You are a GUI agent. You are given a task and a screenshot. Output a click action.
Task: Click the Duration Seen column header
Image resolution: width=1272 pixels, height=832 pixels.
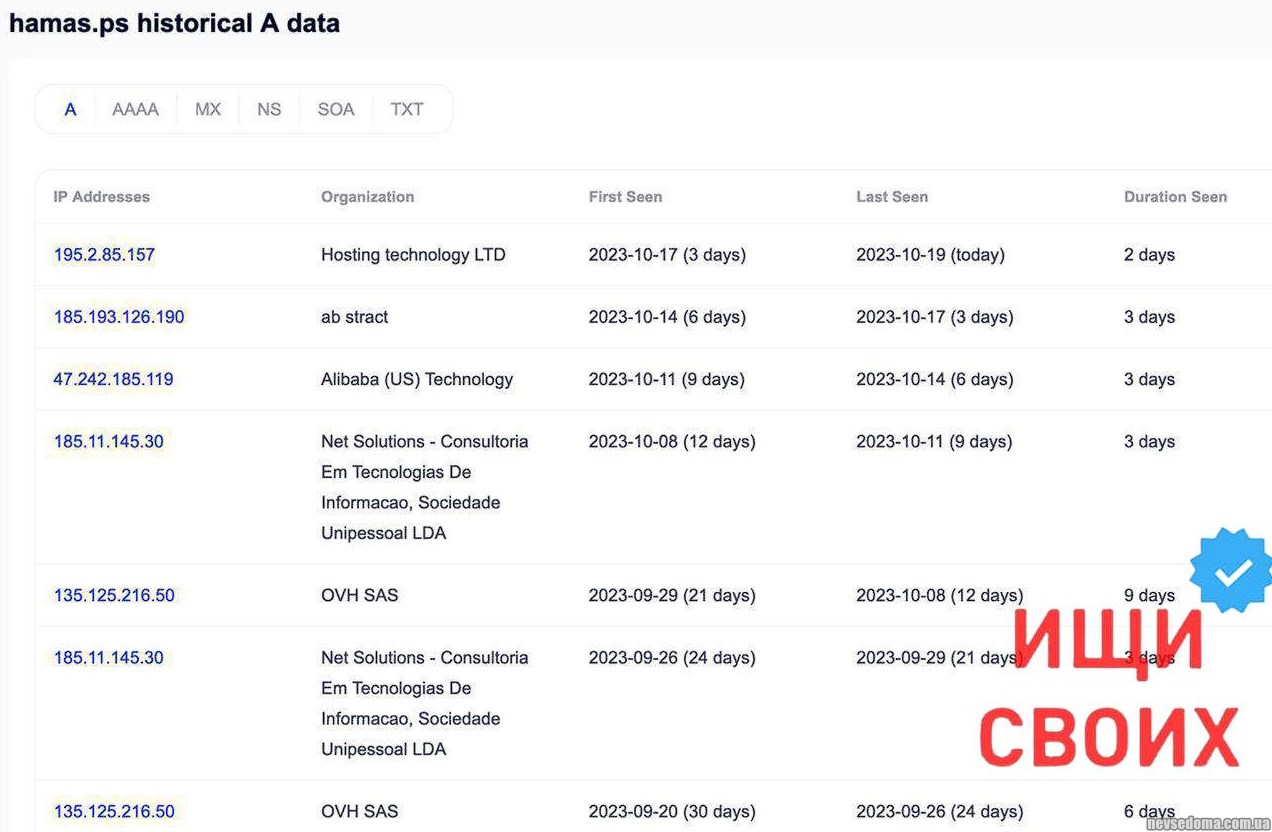point(1175,197)
